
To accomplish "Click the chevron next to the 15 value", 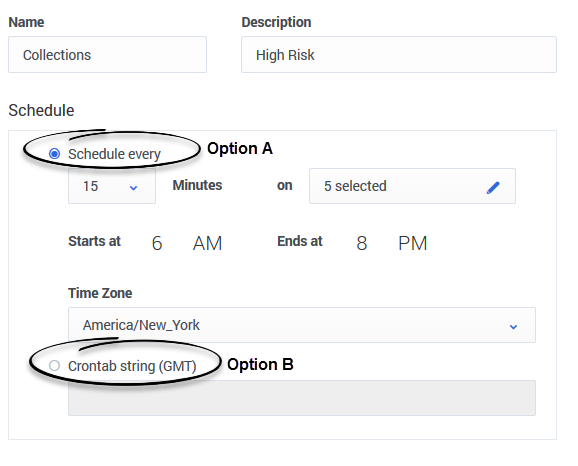I will coord(133,188).
